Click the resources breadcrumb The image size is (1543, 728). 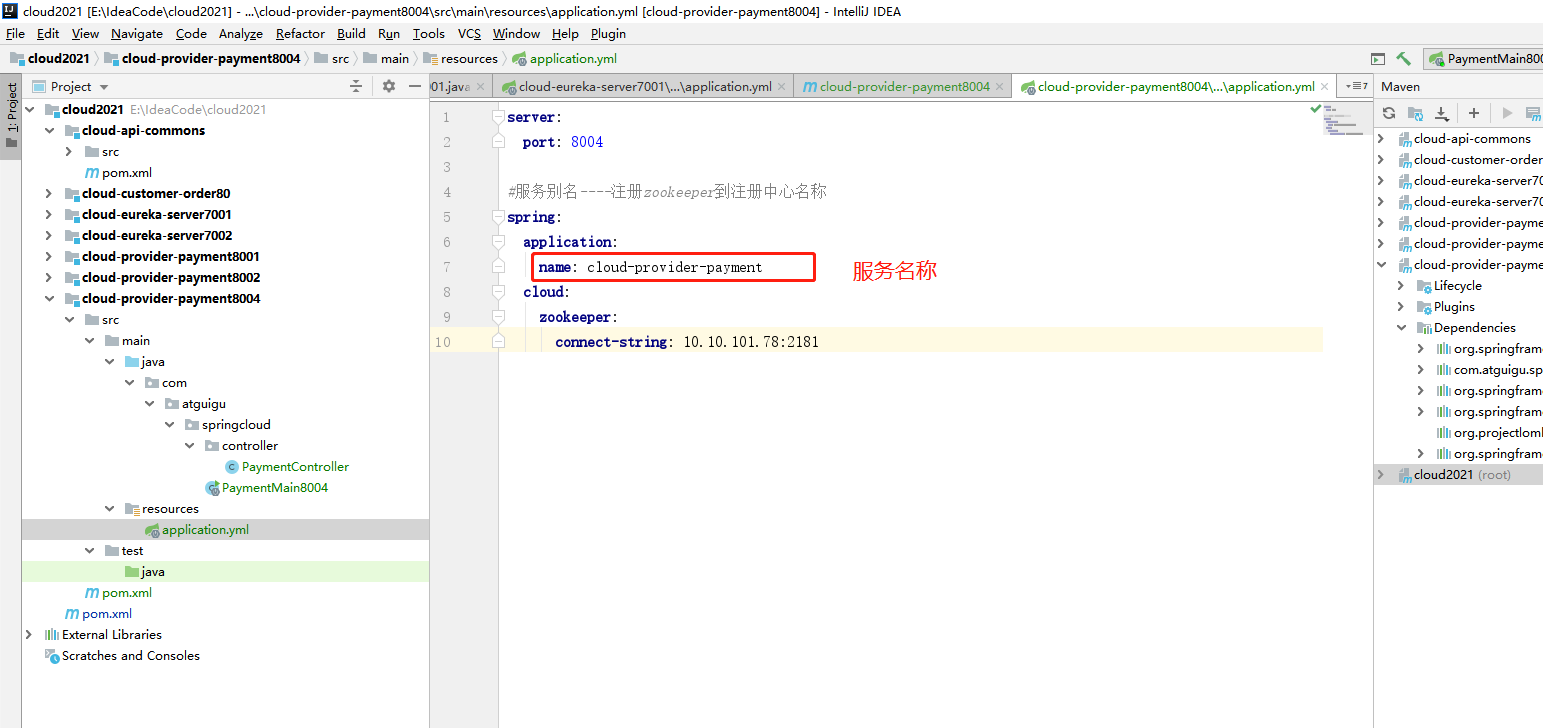pos(460,59)
